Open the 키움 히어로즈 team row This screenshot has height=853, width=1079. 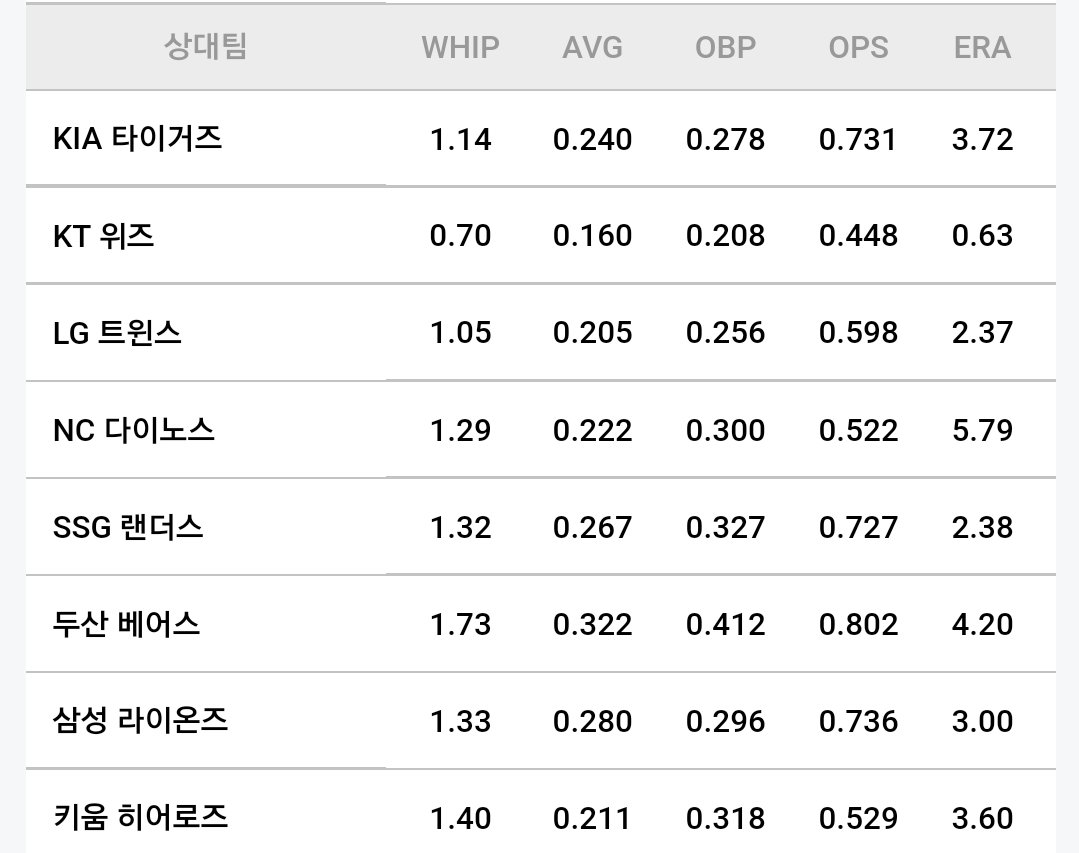point(540,812)
